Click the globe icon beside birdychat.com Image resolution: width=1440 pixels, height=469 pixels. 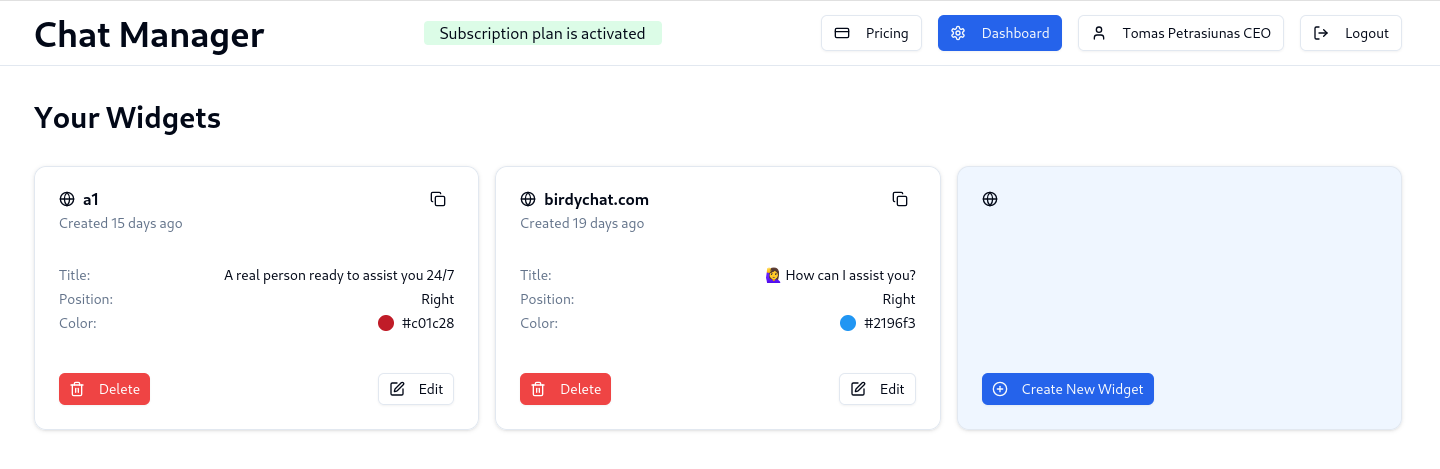tap(528, 199)
